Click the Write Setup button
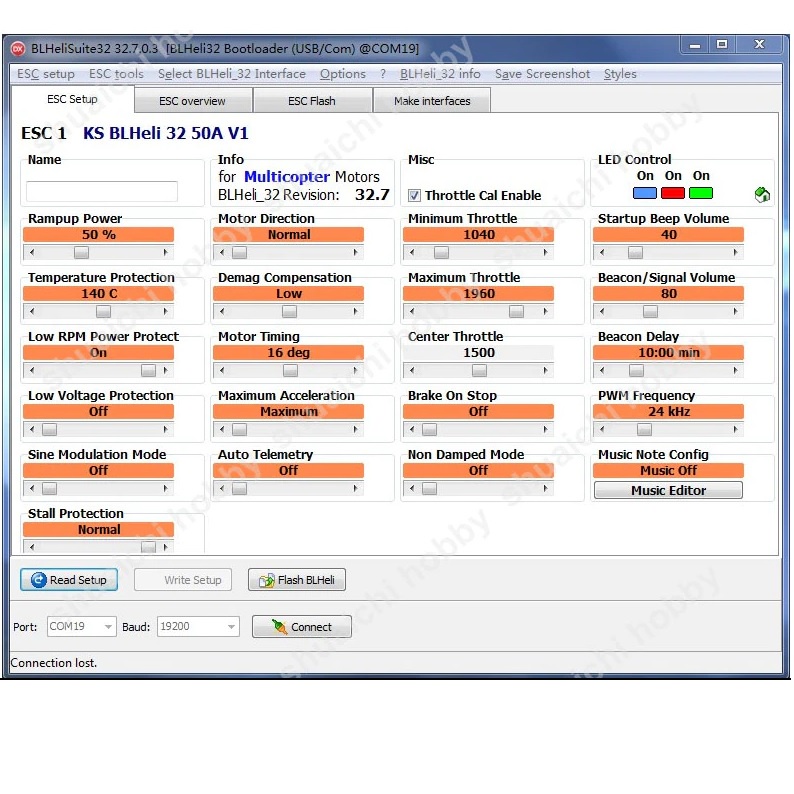 pos(193,580)
